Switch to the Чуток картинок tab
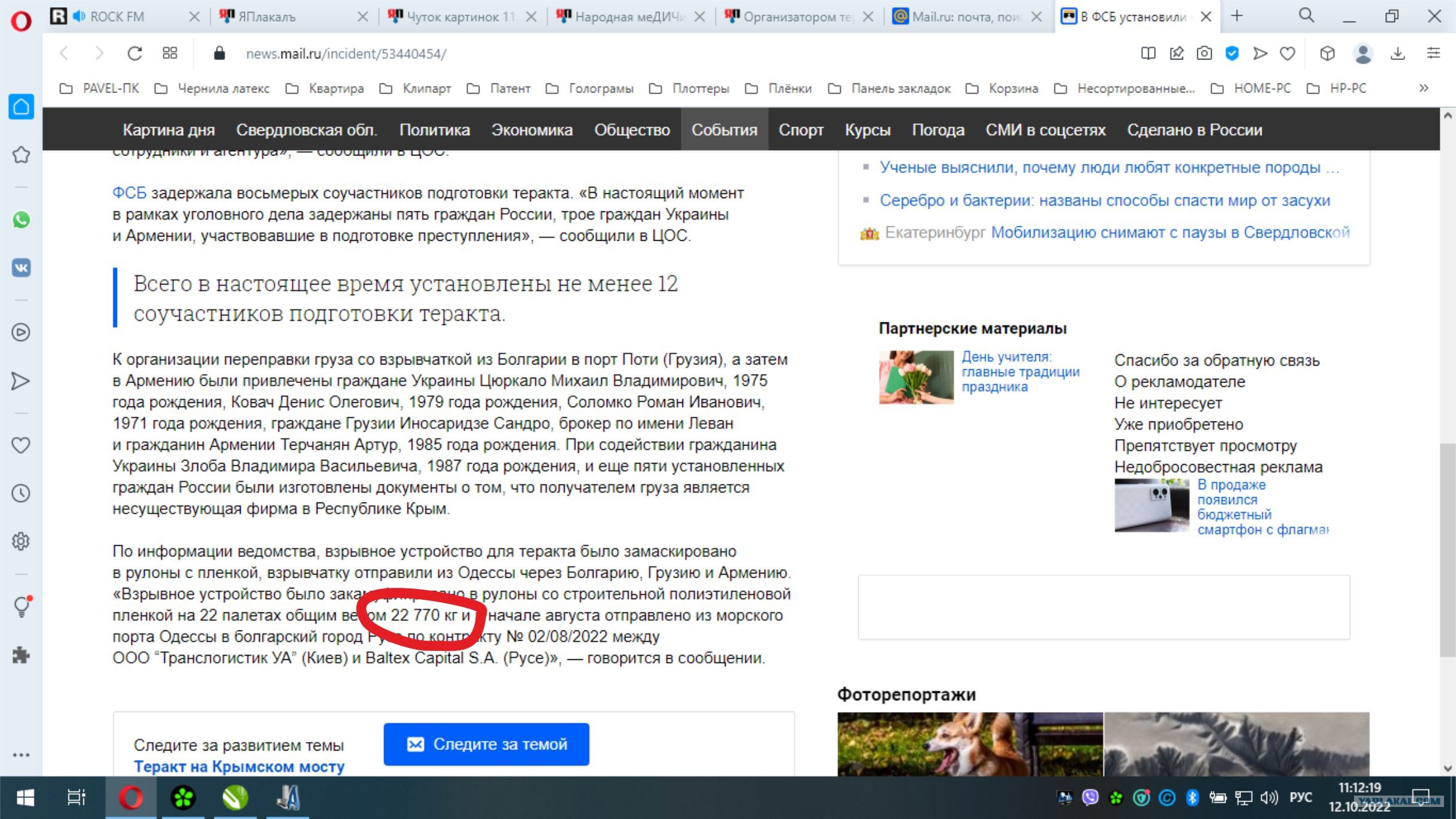This screenshot has width=1456, height=819. tap(462, 17)
